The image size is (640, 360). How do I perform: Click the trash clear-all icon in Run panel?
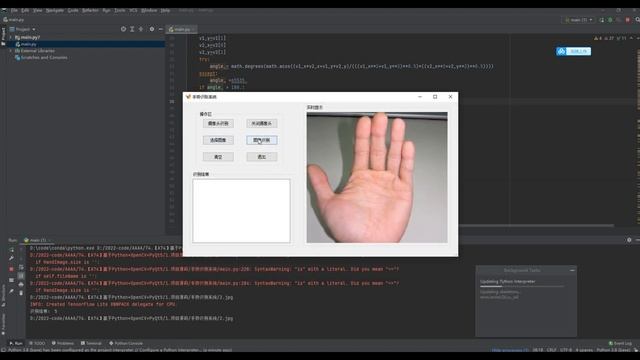21,293
